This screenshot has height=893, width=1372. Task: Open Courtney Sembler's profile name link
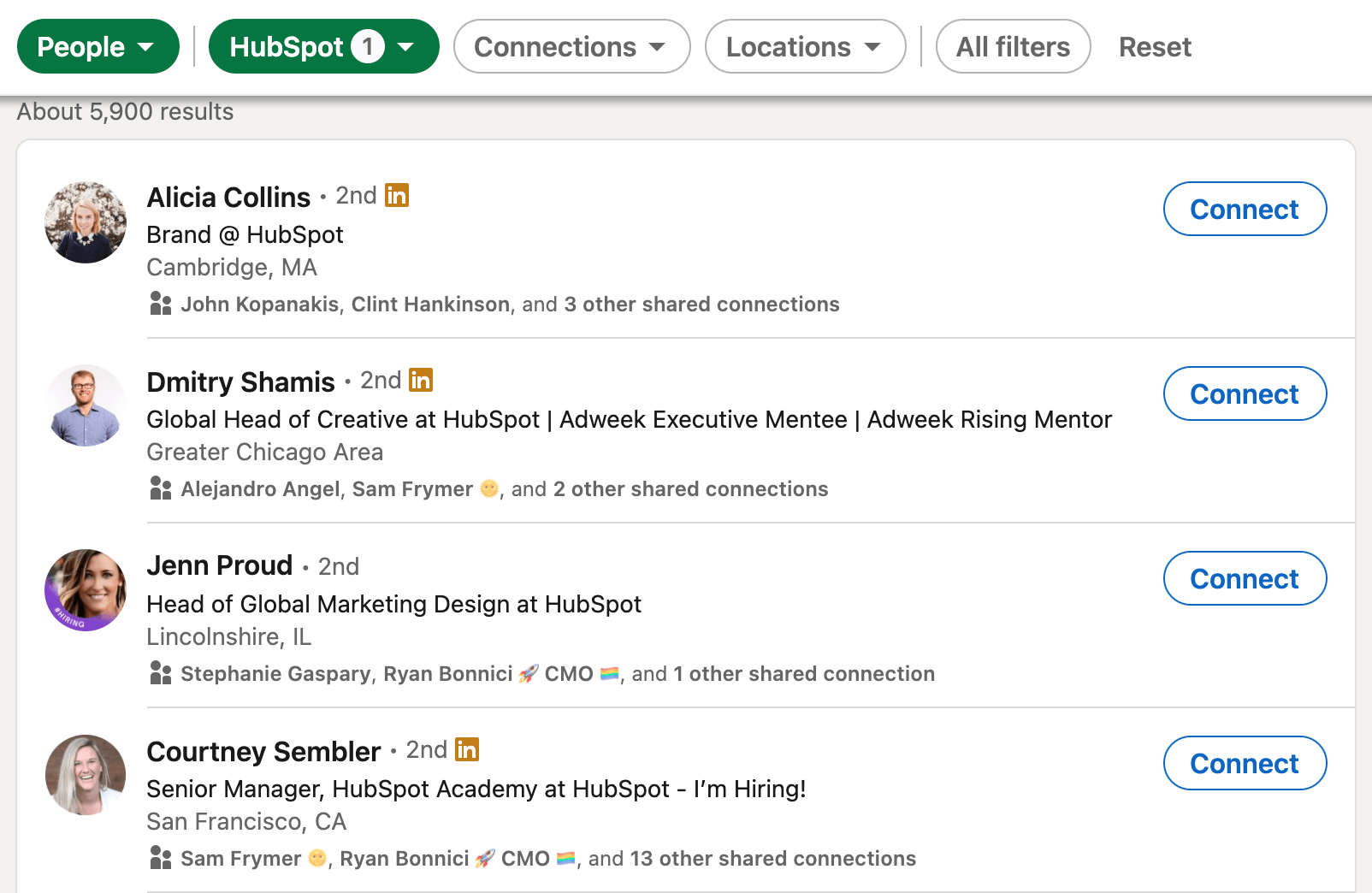pyautogui.click(x=263, y=751)
